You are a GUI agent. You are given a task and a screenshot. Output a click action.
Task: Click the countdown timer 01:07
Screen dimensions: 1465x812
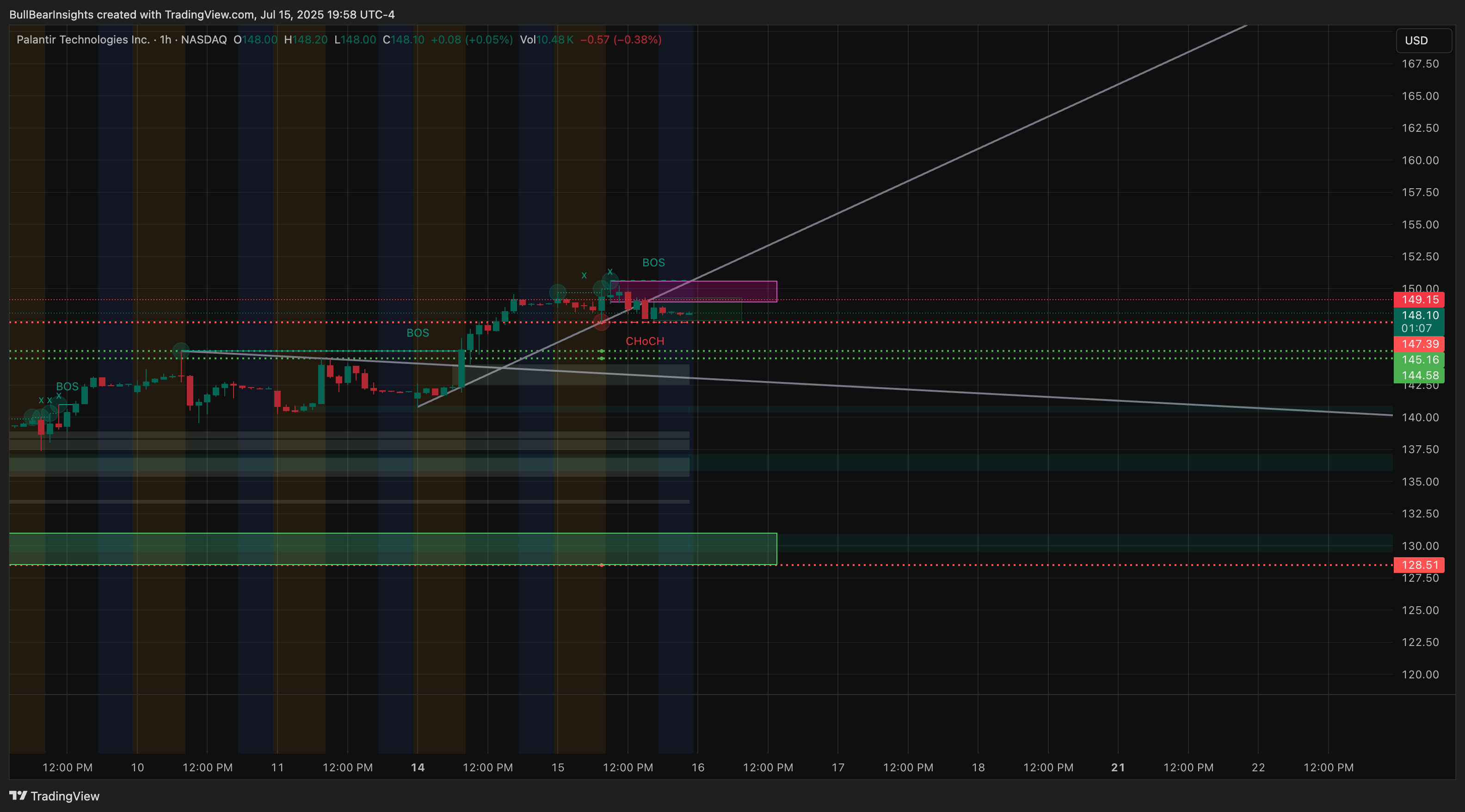[x=1416, y=328]
